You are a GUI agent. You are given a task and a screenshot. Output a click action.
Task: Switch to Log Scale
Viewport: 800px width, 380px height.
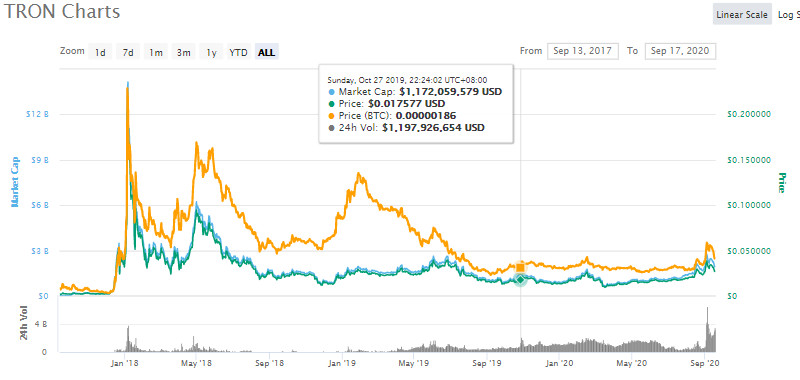[x=788, y=15]
